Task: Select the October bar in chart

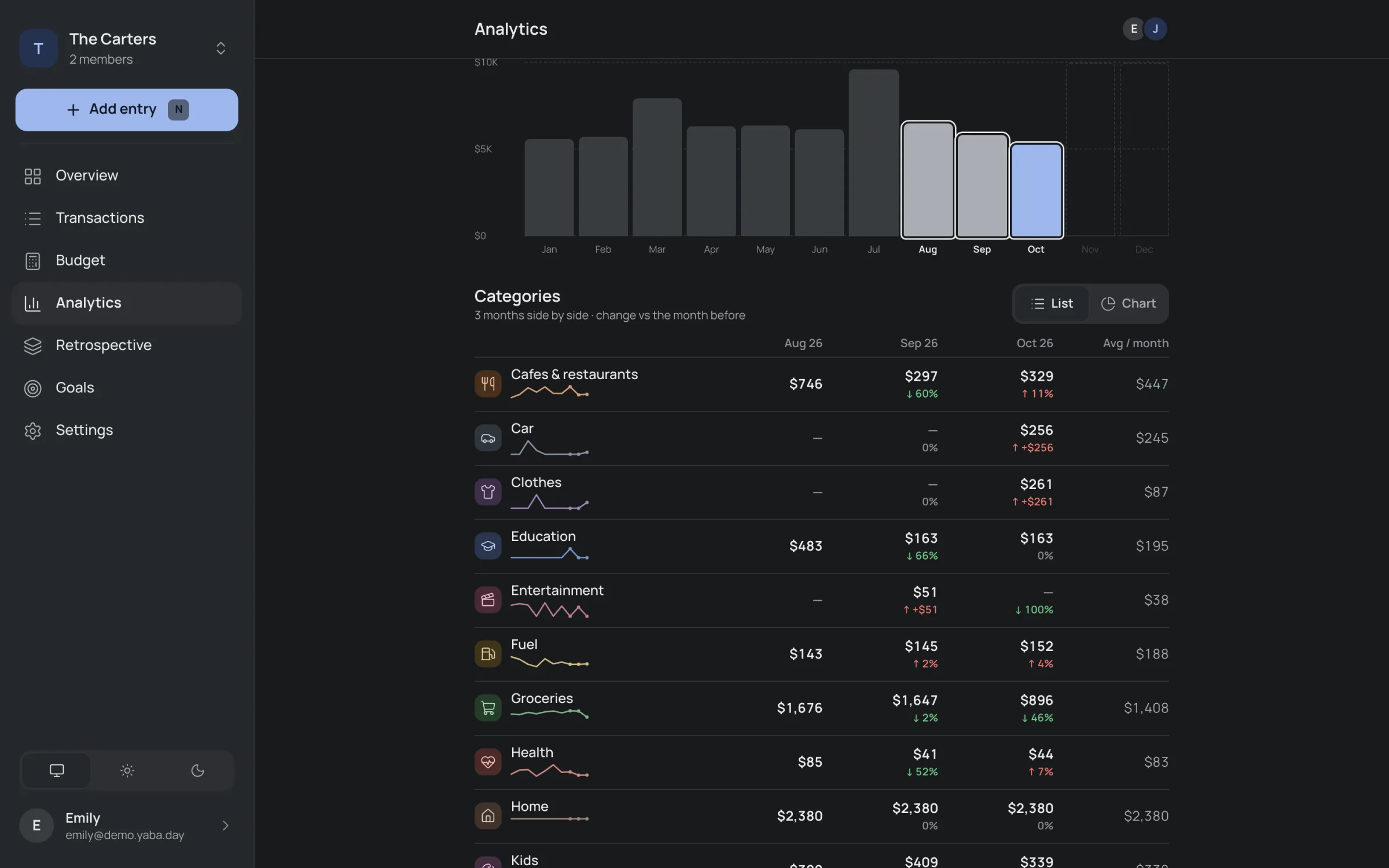Action: point(1036,190)
